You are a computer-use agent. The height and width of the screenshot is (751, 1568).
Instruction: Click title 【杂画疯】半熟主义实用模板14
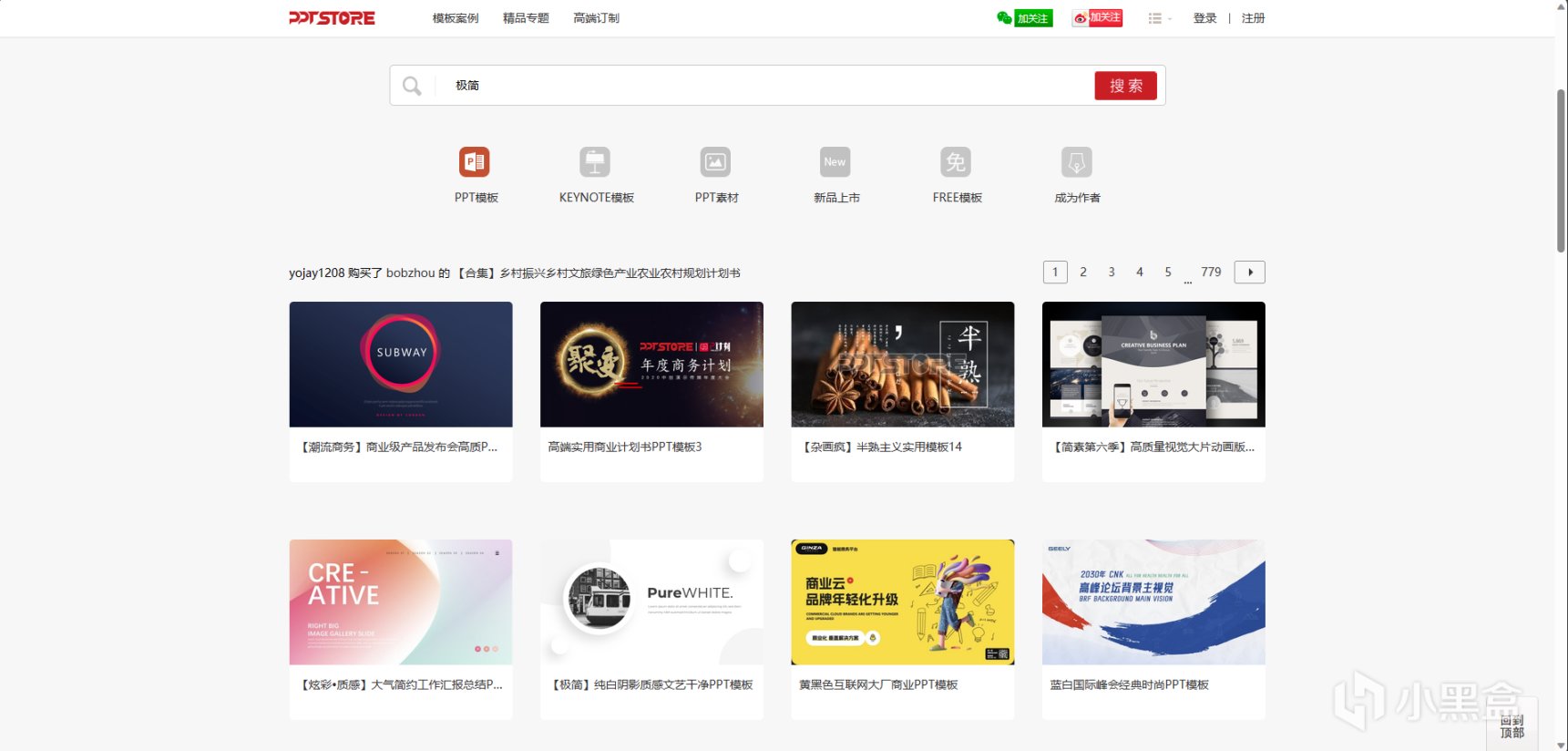[x=881, y=448]
